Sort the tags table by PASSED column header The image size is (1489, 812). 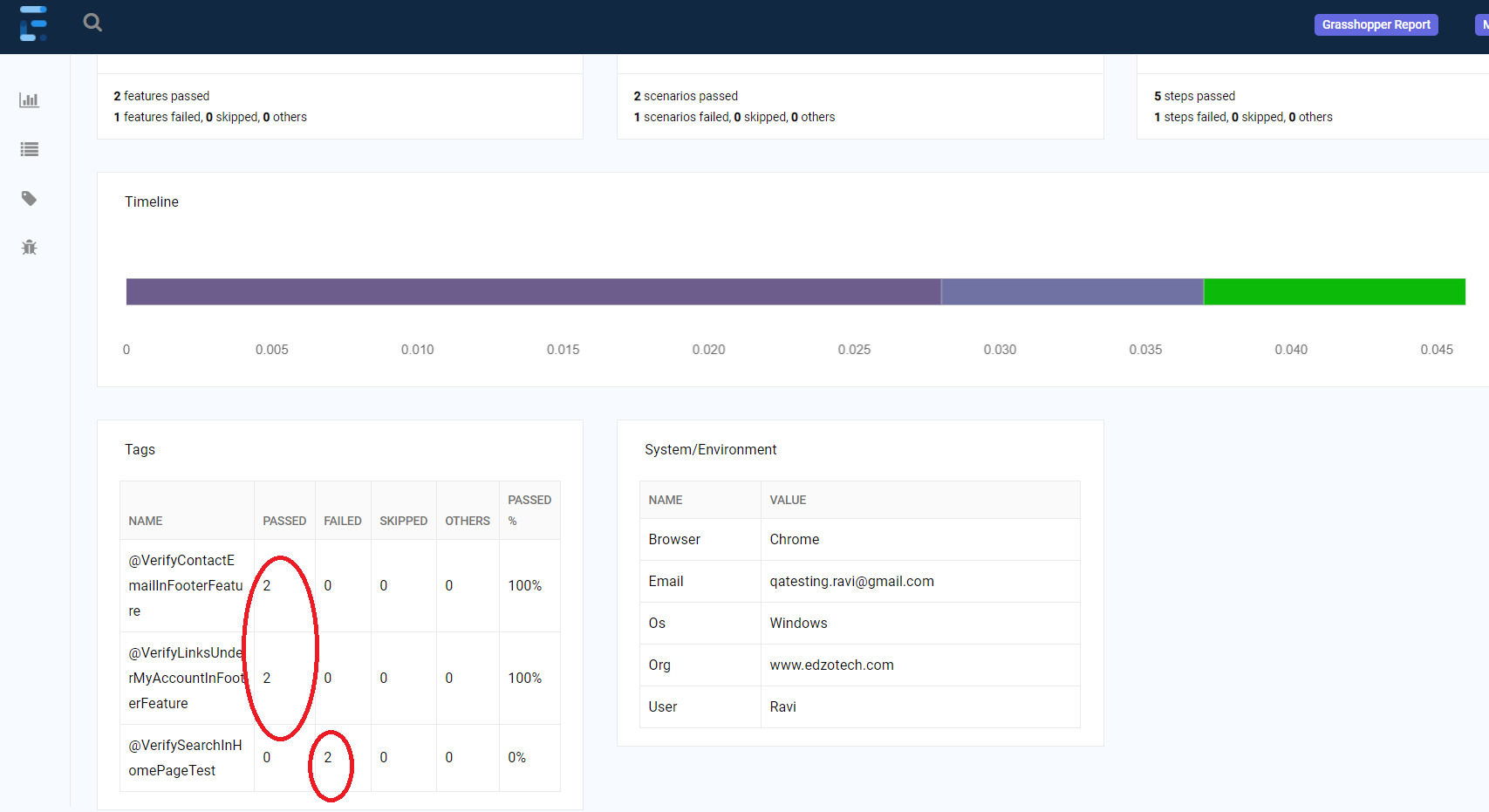[x=284, y=520]
